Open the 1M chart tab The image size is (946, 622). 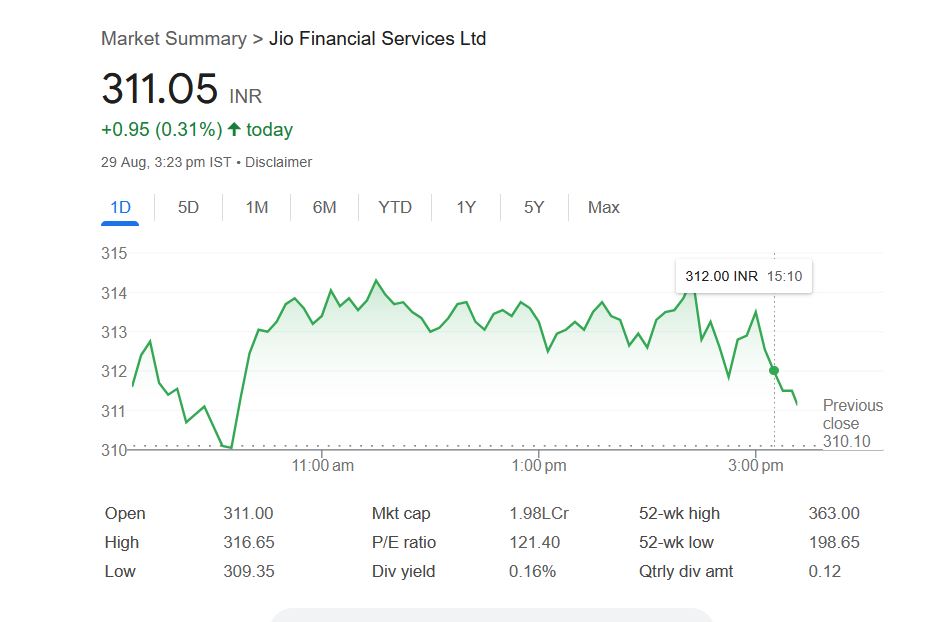click(x=257, y=208)
